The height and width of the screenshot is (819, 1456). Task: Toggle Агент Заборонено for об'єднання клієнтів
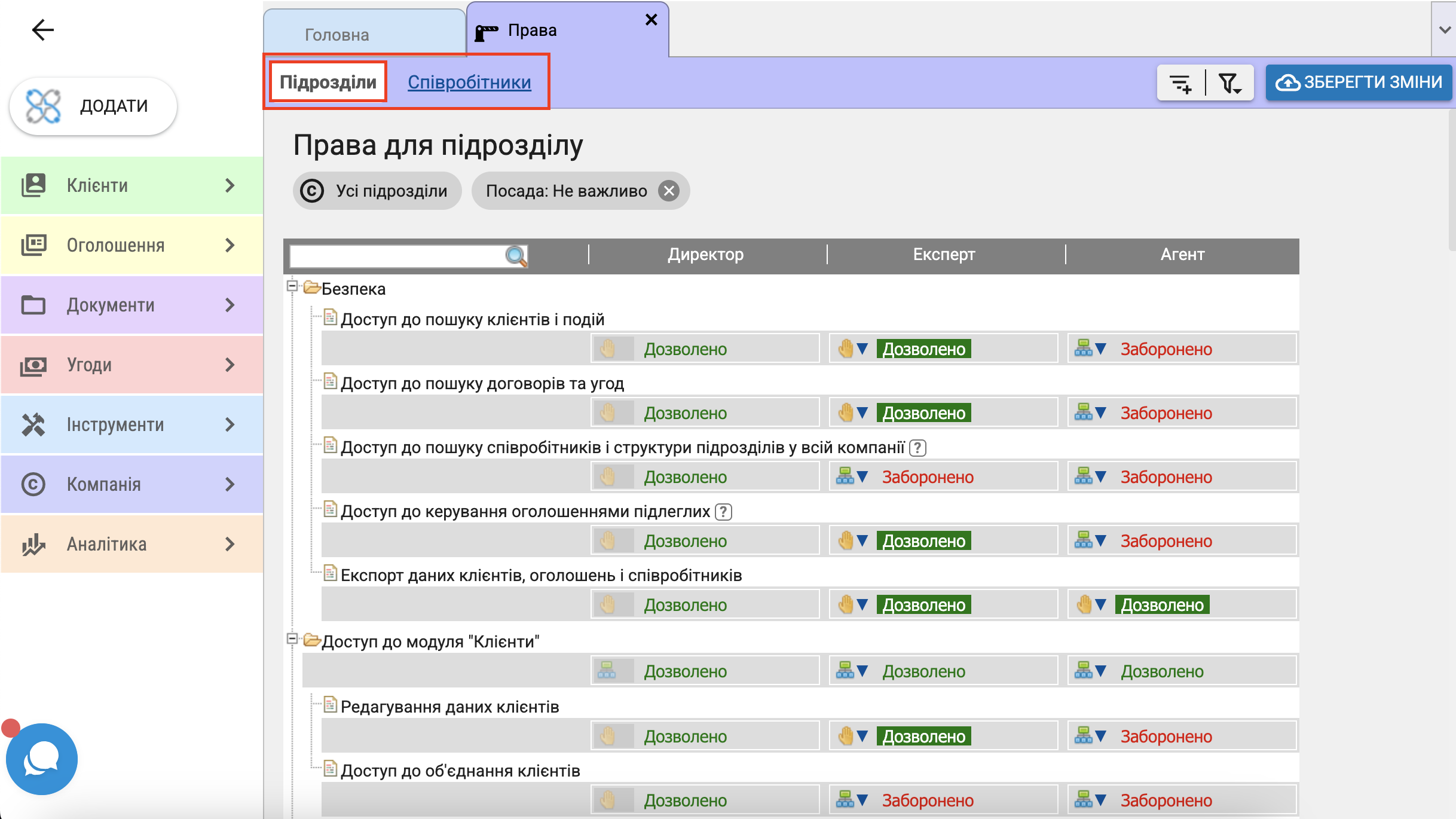[1166, 800]
